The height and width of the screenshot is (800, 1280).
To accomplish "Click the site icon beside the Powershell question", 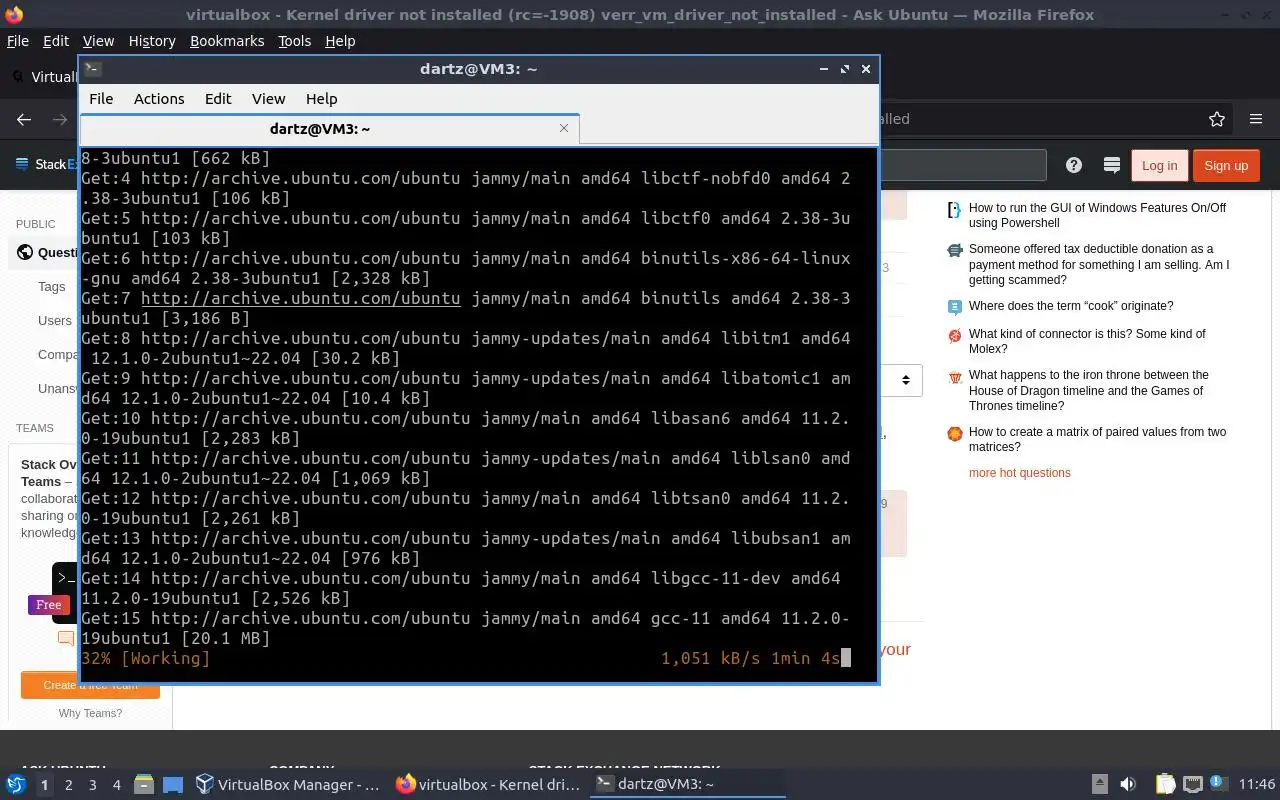I will [955, 209].
